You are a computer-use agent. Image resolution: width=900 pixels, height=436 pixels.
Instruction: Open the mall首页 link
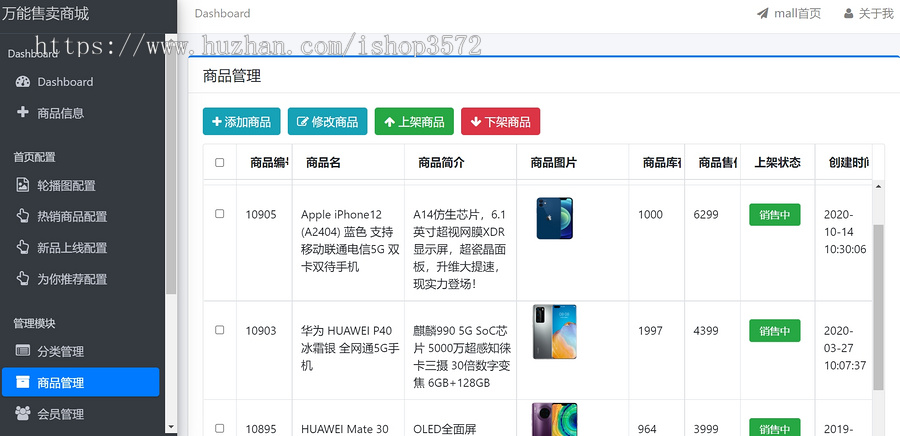pyautogui.click(x=789, y=14)
